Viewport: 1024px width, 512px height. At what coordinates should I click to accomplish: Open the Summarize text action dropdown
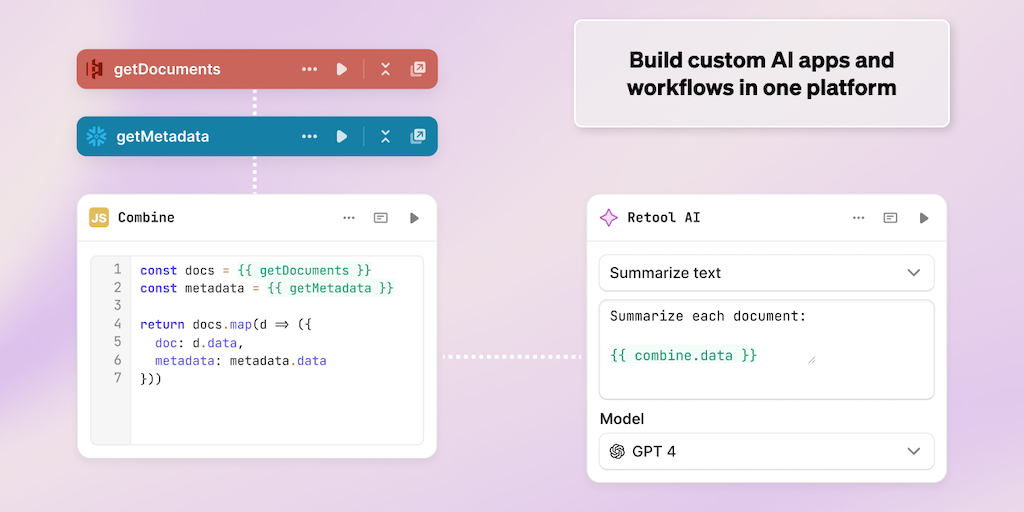coord(767,273)
